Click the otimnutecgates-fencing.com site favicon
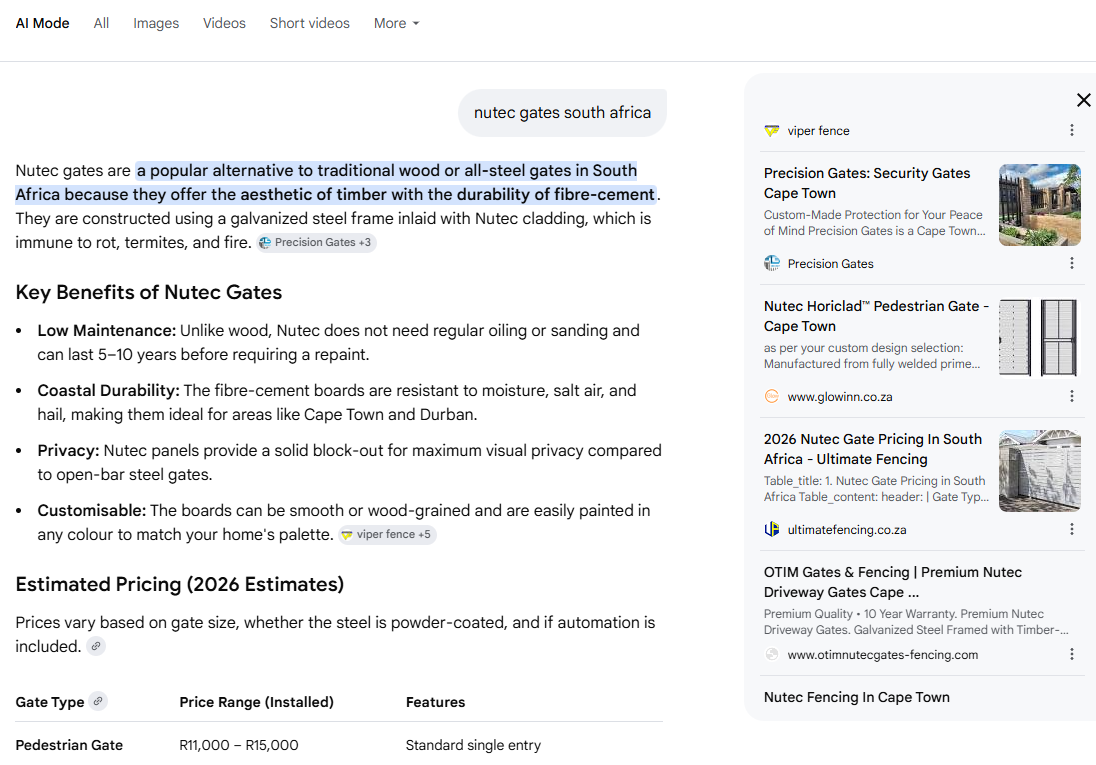The width and height of the screenshot is (1096, 765). point(772,655)
